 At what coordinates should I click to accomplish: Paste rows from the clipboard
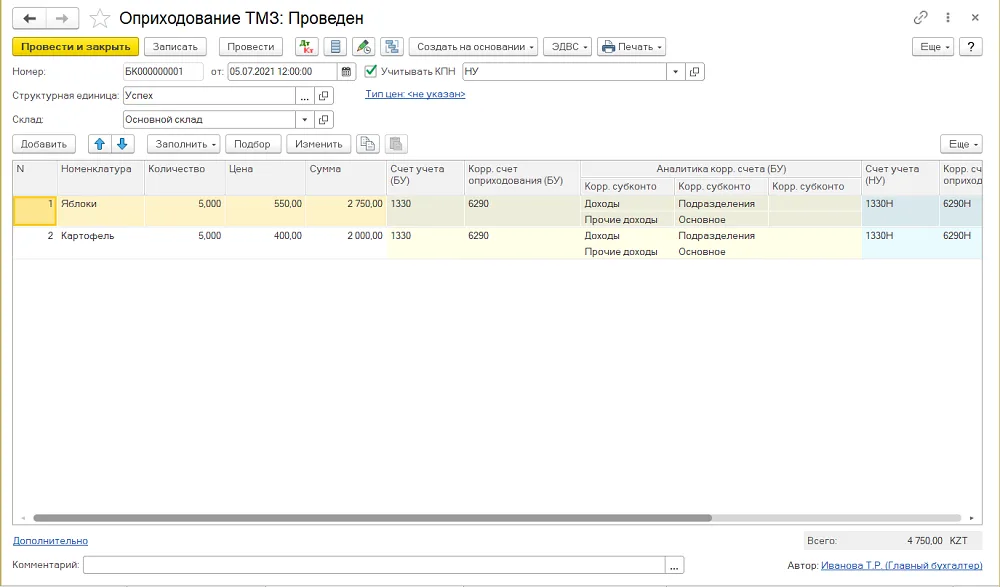click(396, 144)
